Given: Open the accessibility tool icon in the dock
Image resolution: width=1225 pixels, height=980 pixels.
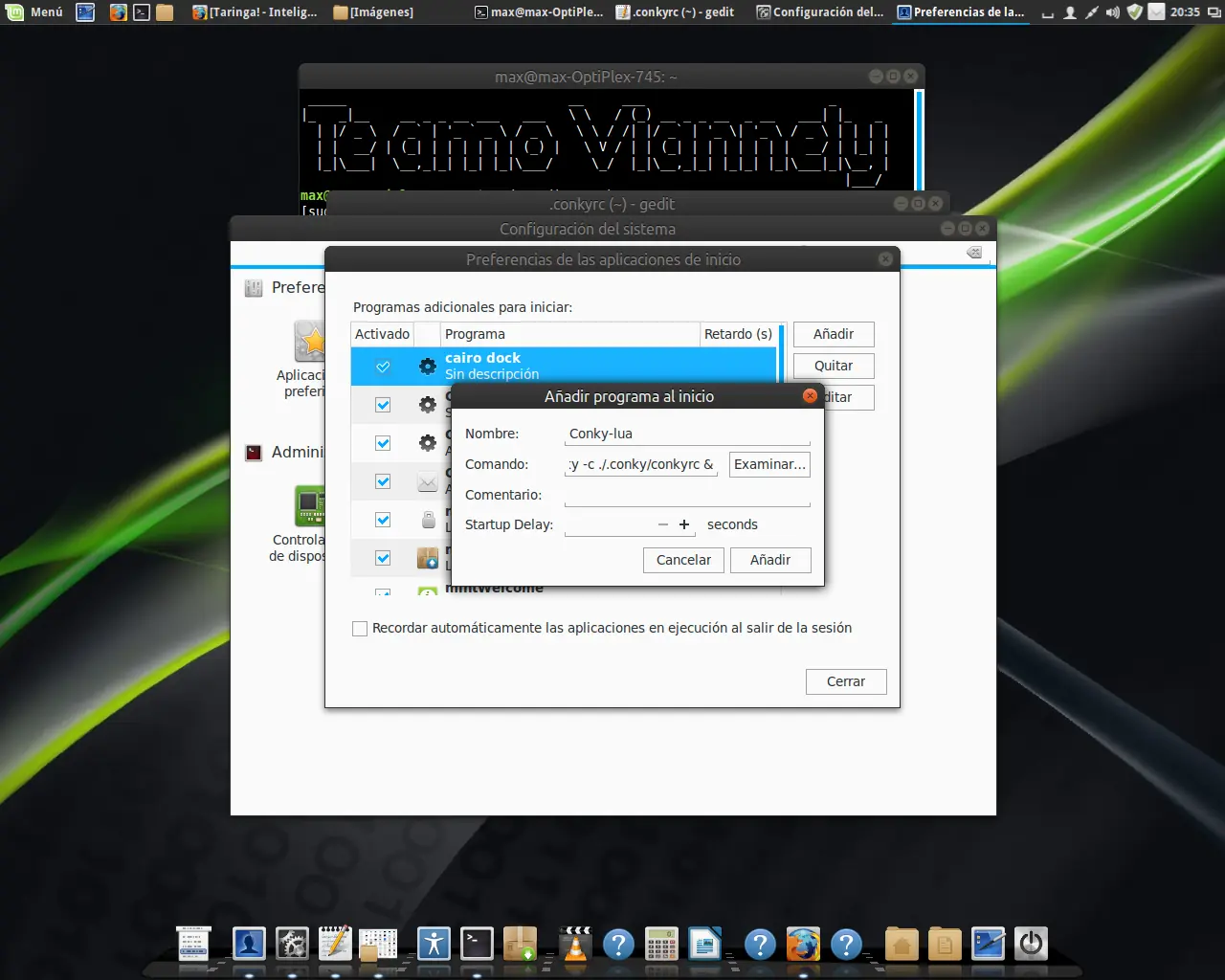Looking at the screenshot, I should [434, 945].
